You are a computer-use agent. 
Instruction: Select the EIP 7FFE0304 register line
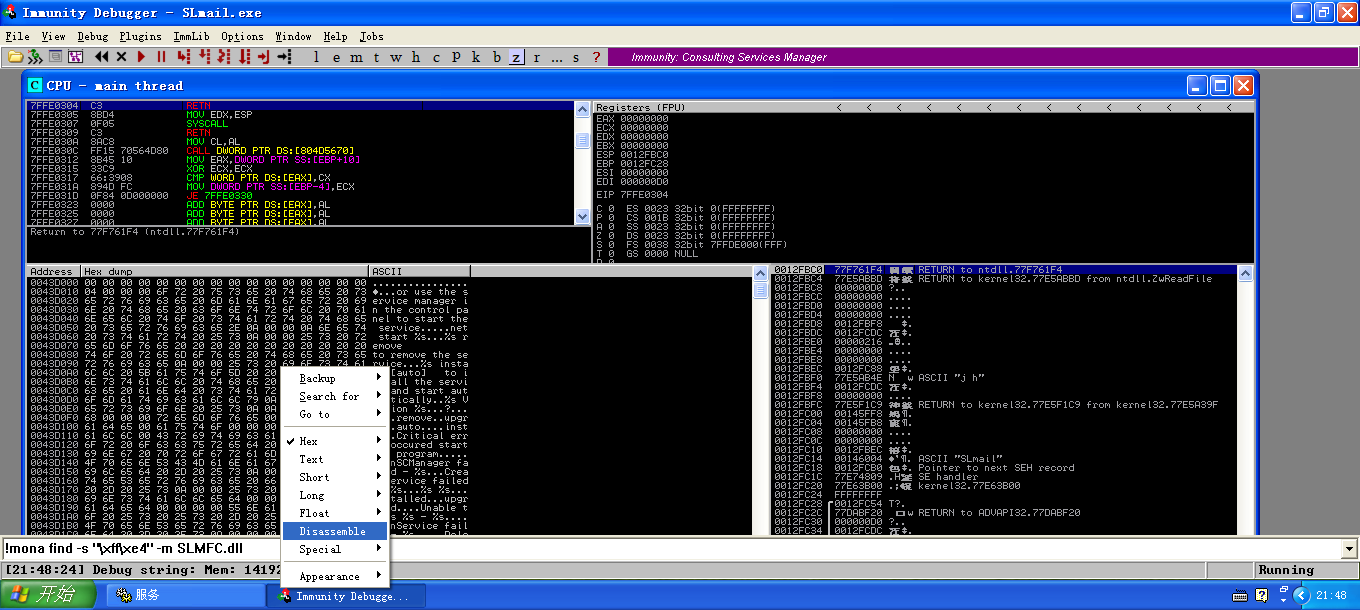click(635, 194)
